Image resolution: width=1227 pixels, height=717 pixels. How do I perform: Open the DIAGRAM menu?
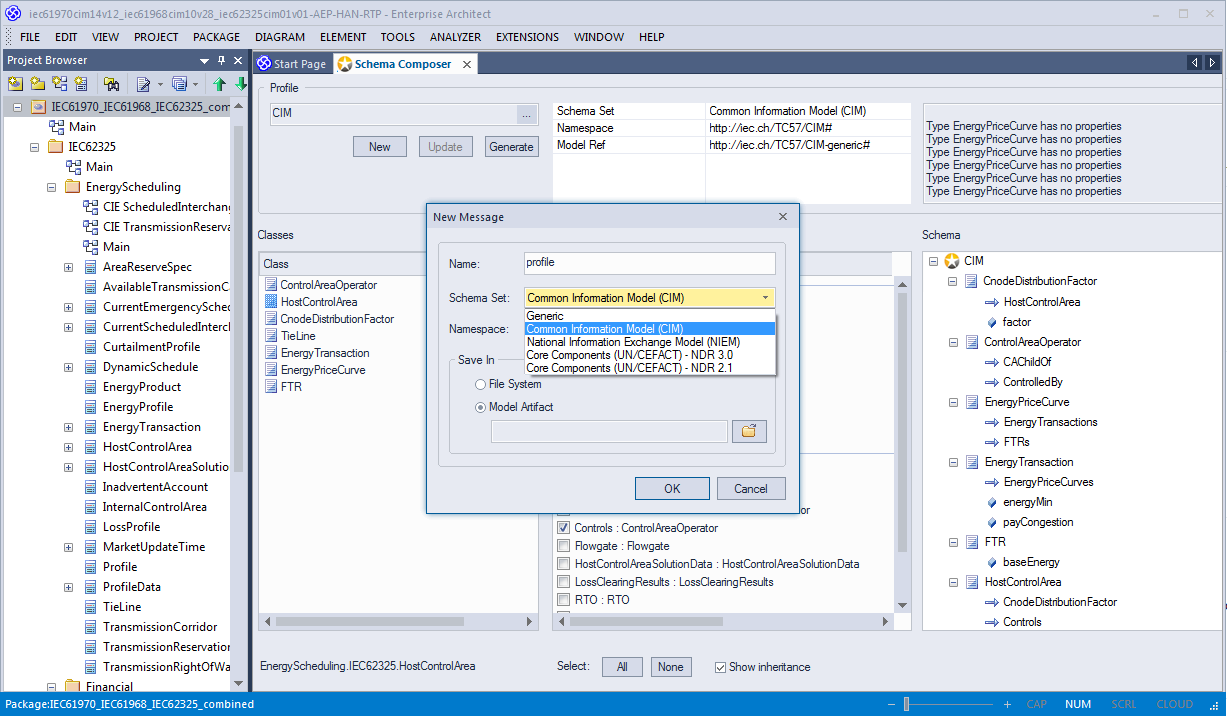tap(280, 37)
